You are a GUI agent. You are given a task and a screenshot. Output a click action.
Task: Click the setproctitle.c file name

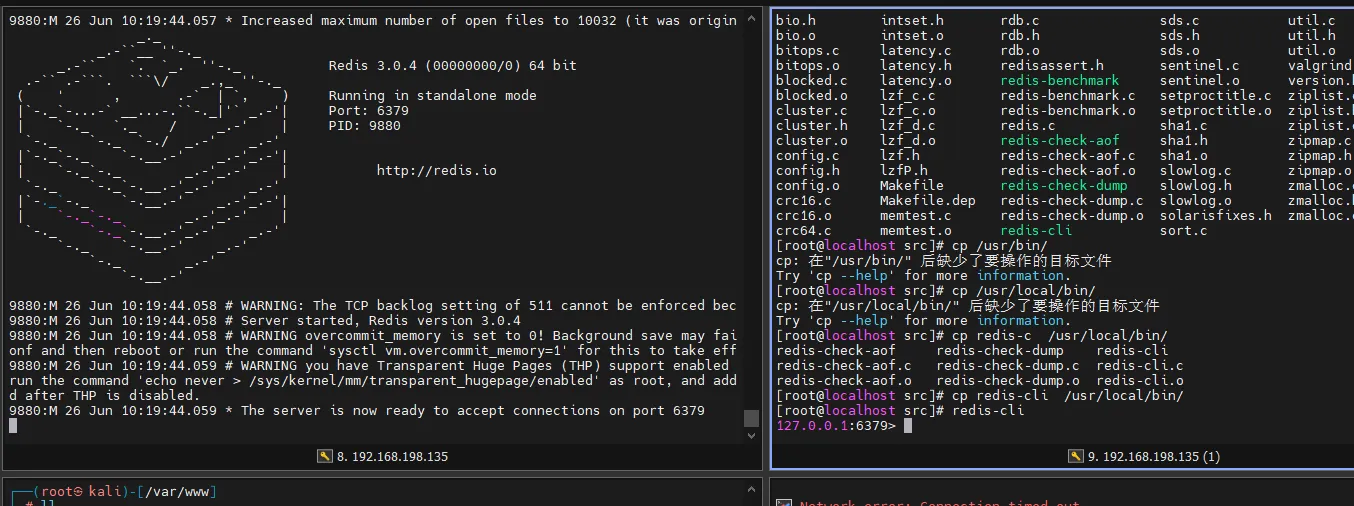(x=1216, y=96)
